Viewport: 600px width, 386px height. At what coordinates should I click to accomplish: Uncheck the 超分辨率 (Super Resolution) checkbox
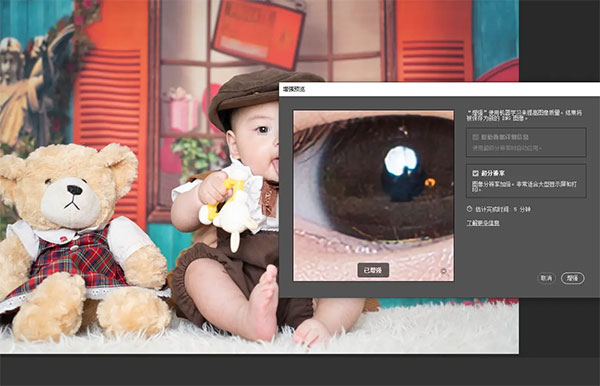click(x=475, y=173)
